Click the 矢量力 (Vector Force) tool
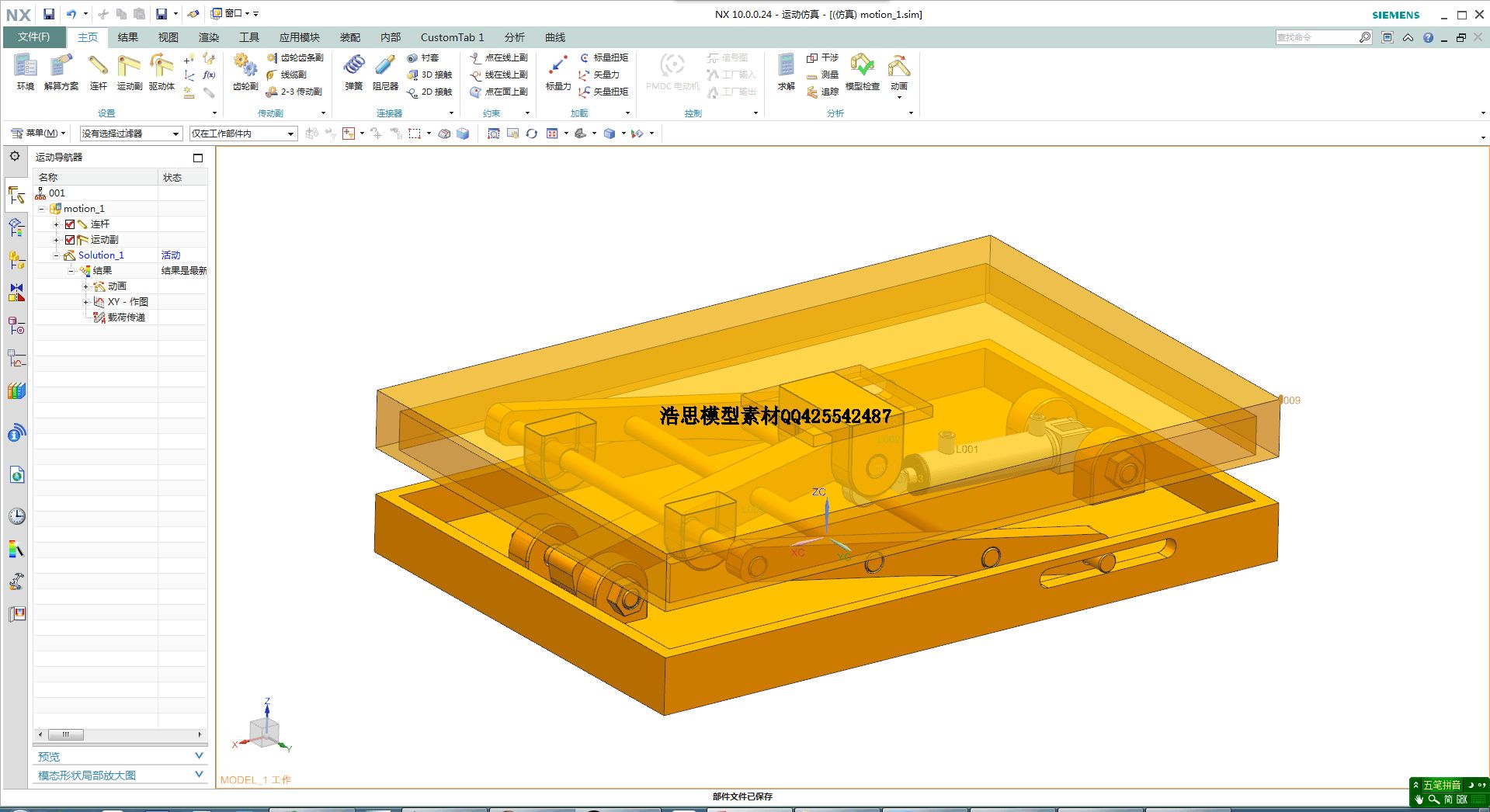The image size is (1490, 812). click(x=599, y=75)
